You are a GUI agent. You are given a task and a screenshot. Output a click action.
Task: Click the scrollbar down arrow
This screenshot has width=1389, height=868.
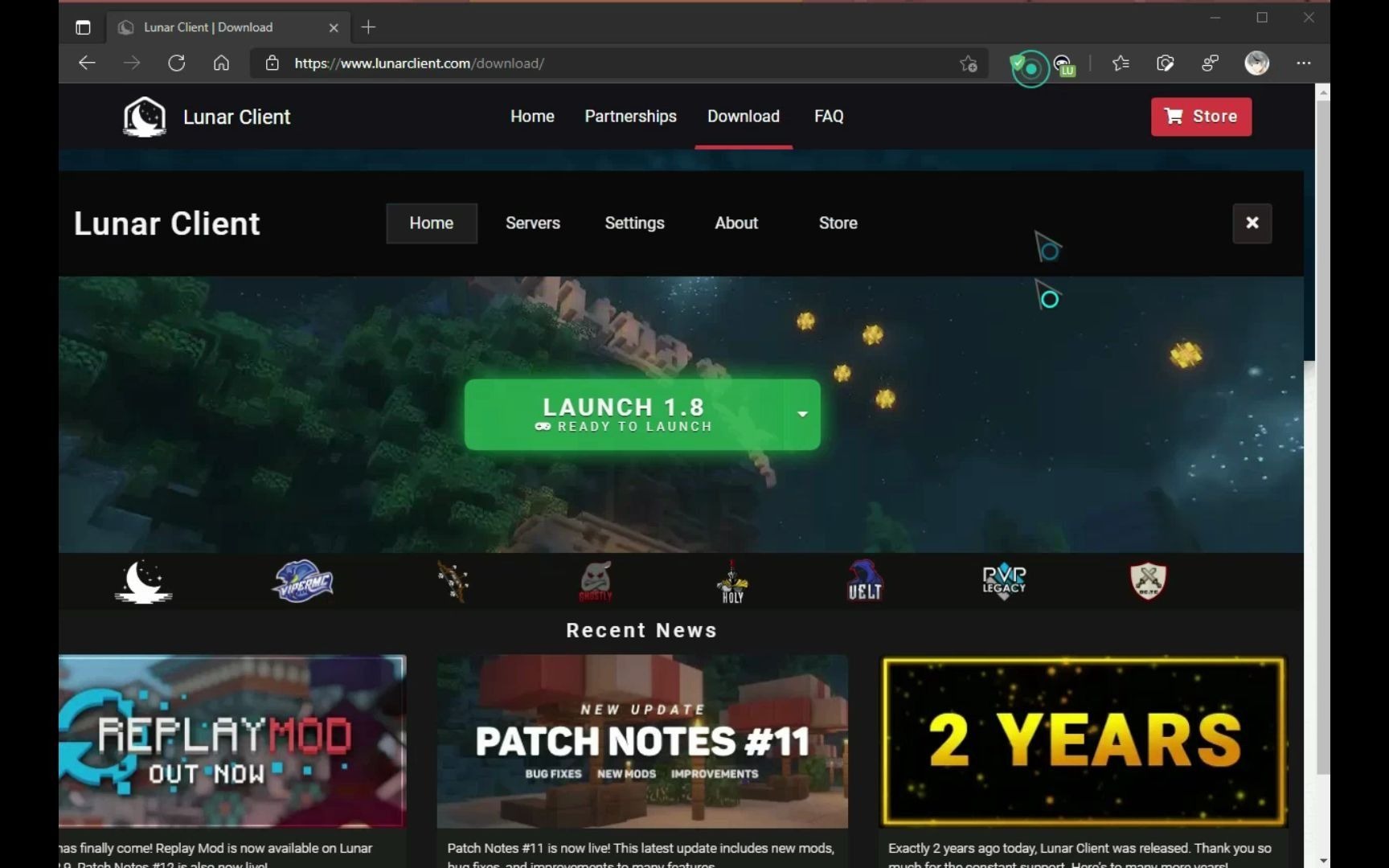pyautogui.click(x=1322, y=860)
